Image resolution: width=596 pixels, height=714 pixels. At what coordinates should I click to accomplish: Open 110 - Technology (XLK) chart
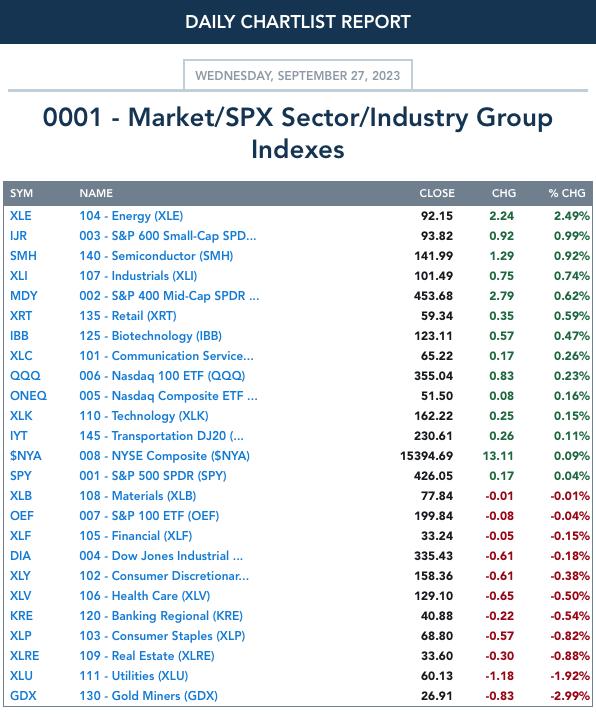144,416
